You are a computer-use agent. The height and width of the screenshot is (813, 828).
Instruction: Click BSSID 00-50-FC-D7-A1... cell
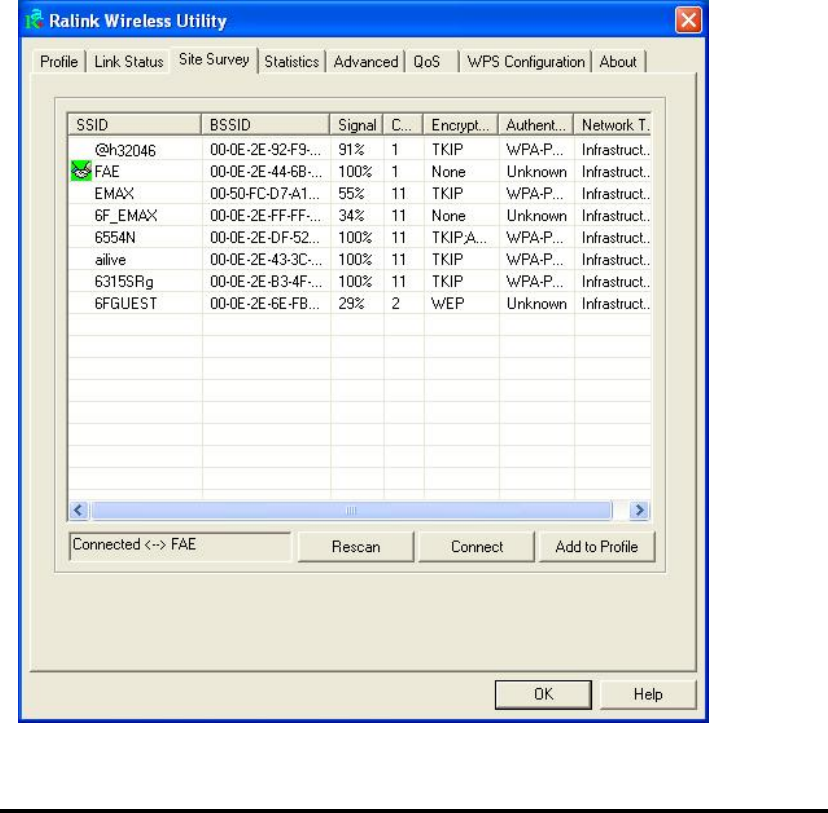point(265,194)
